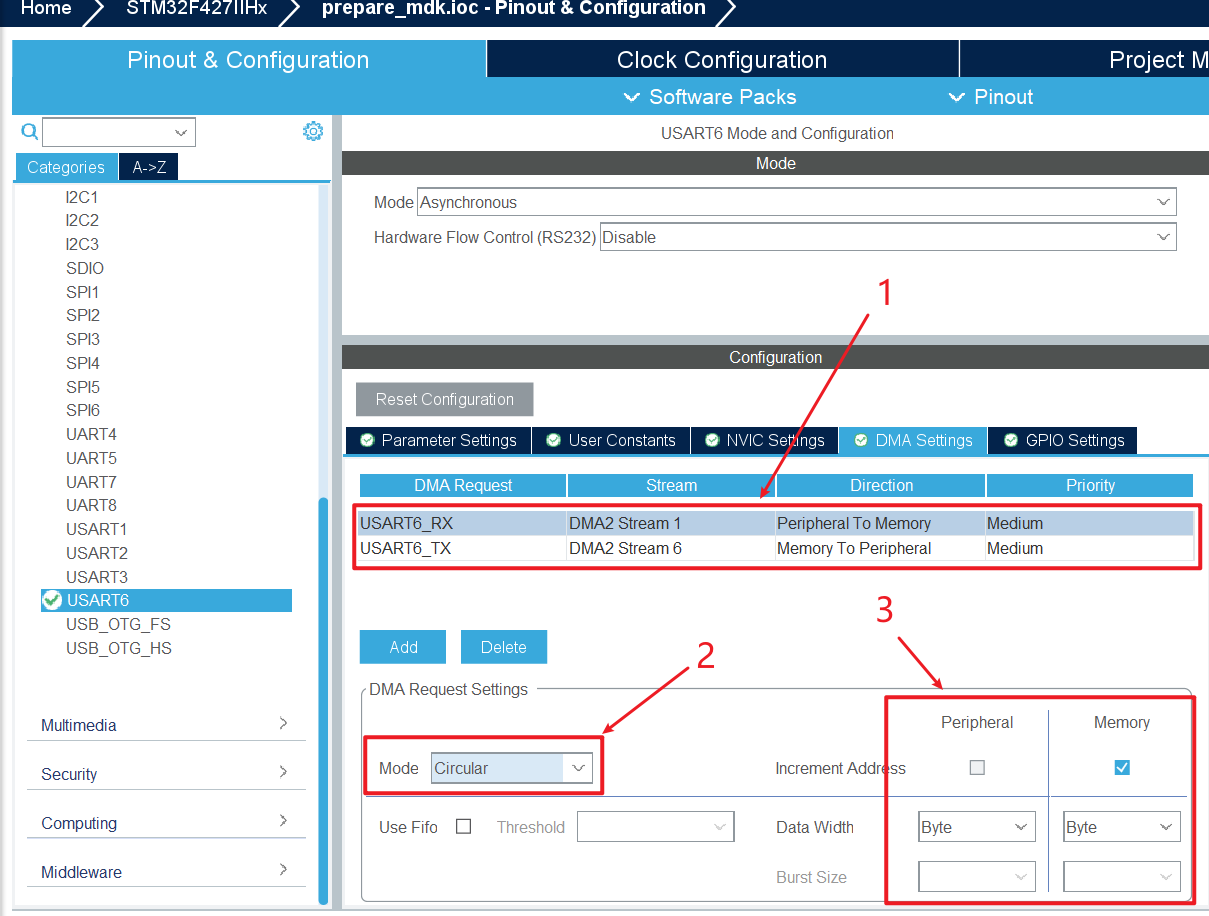Switch to User Constants tab
1209x916 pixels.
(x=611, y=440)
